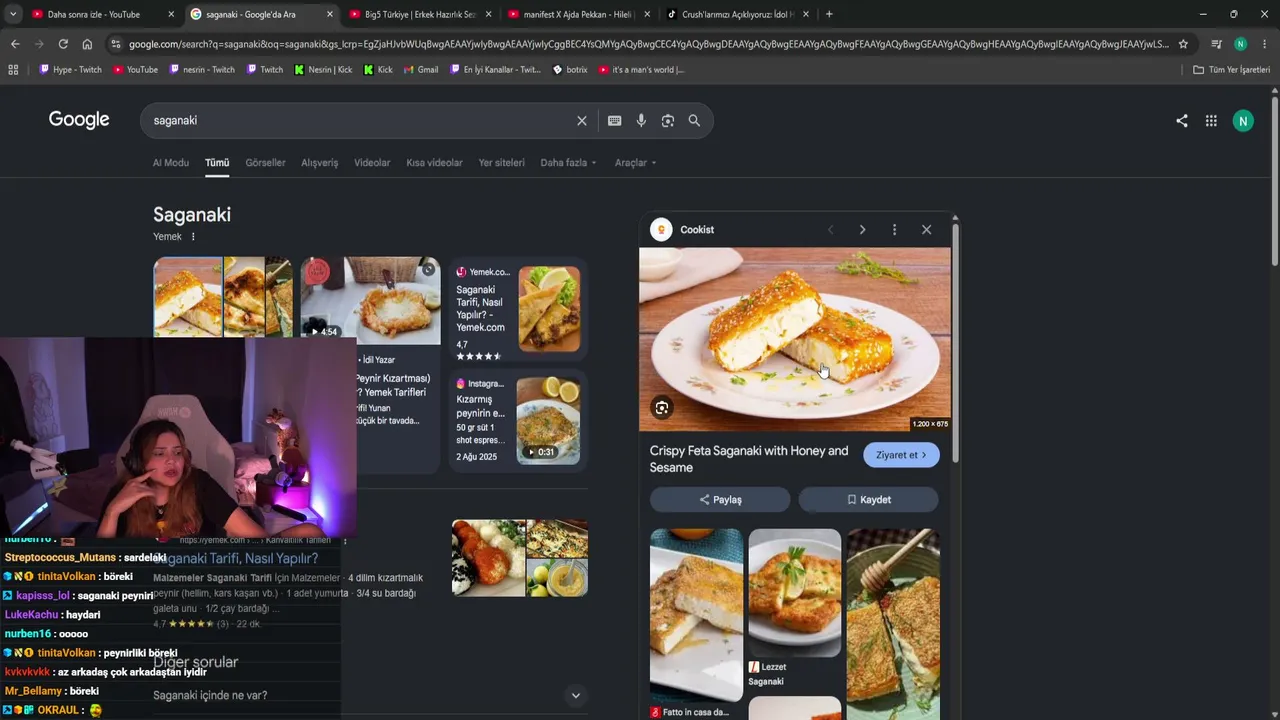Screen dimensions: 1280x720
Task: Go back to the previous page
Action: pos(15,44)
